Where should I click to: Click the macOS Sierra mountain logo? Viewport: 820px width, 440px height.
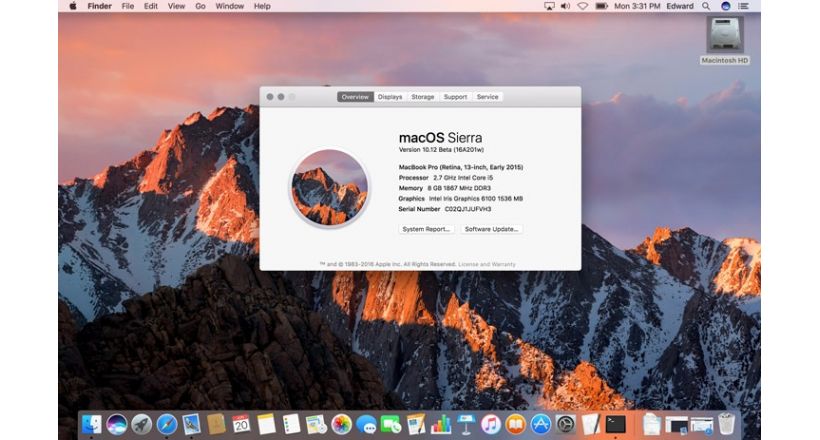(329, 188)
